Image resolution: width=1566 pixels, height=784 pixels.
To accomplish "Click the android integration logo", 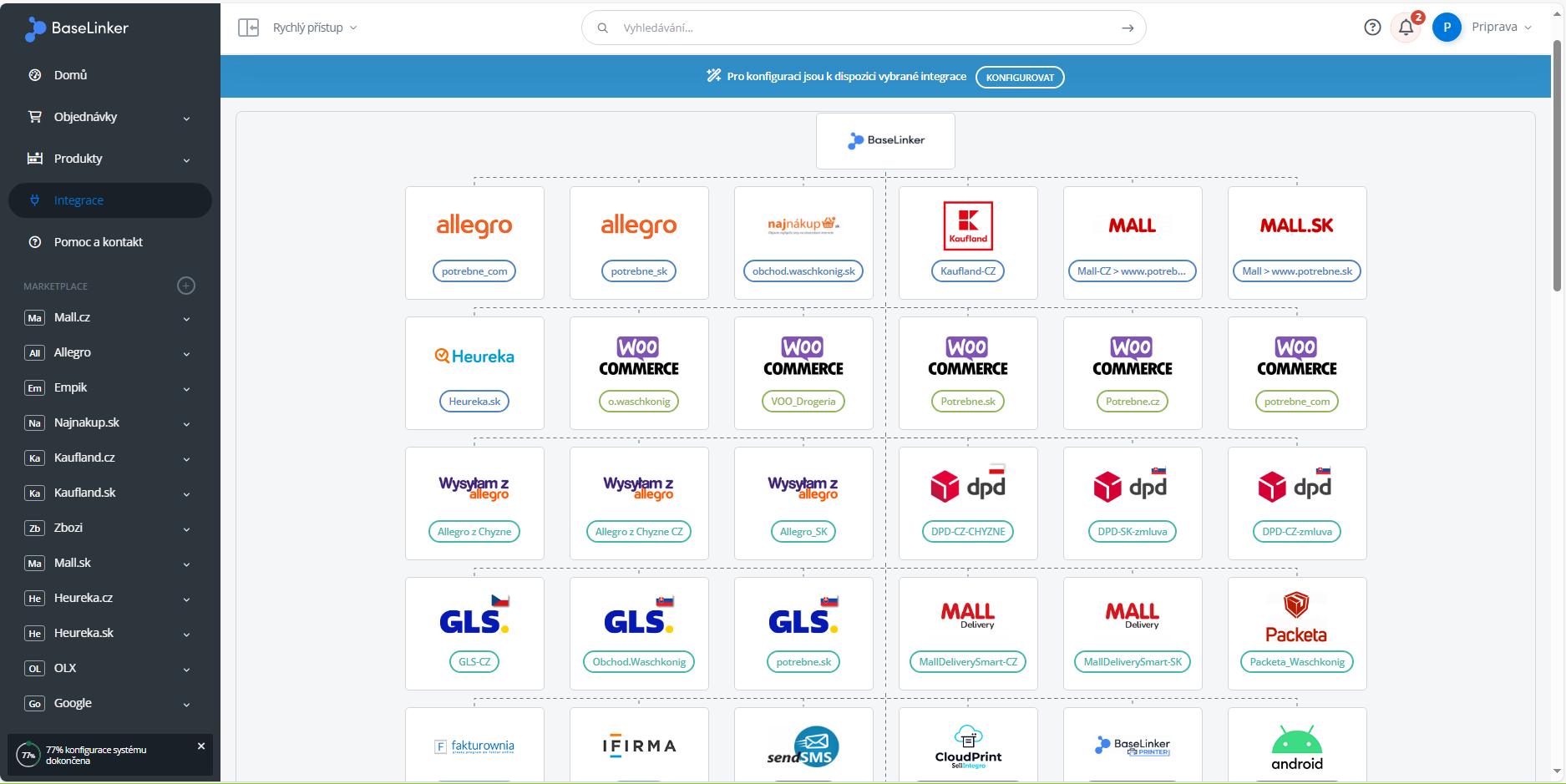I will 1297,747.
